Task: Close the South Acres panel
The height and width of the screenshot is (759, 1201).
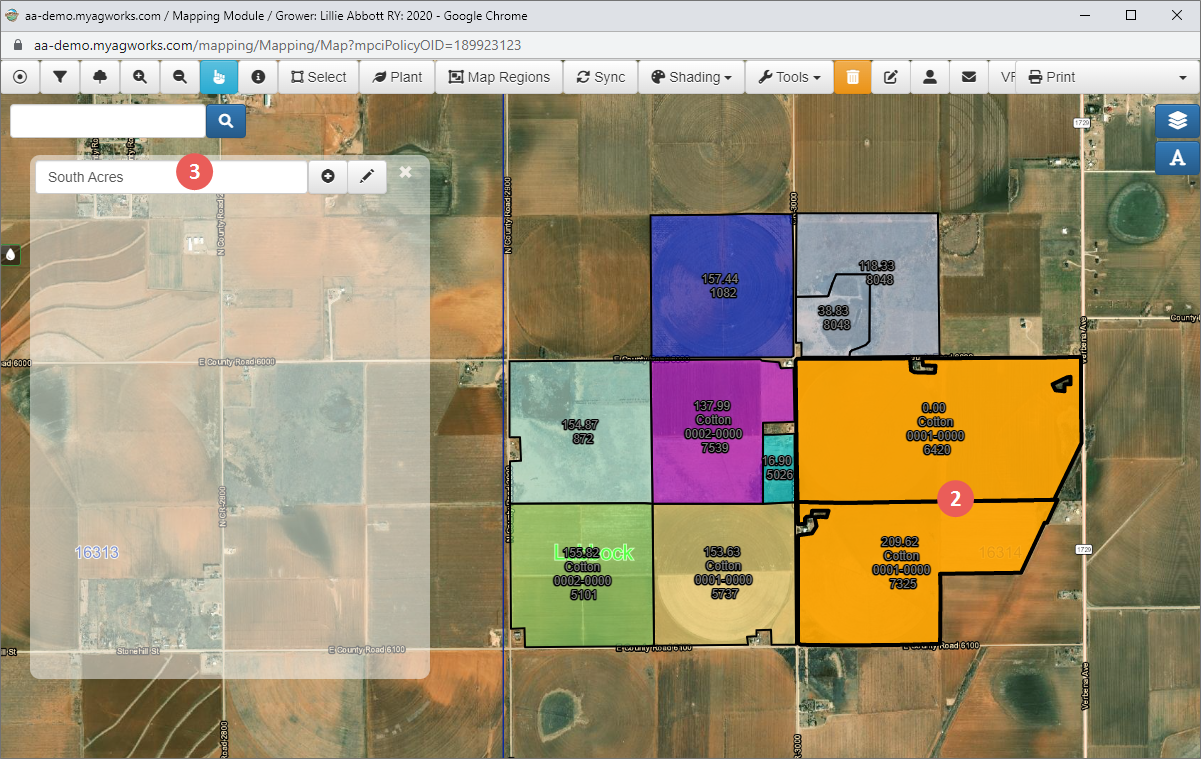Action: (x=405, y=172)
